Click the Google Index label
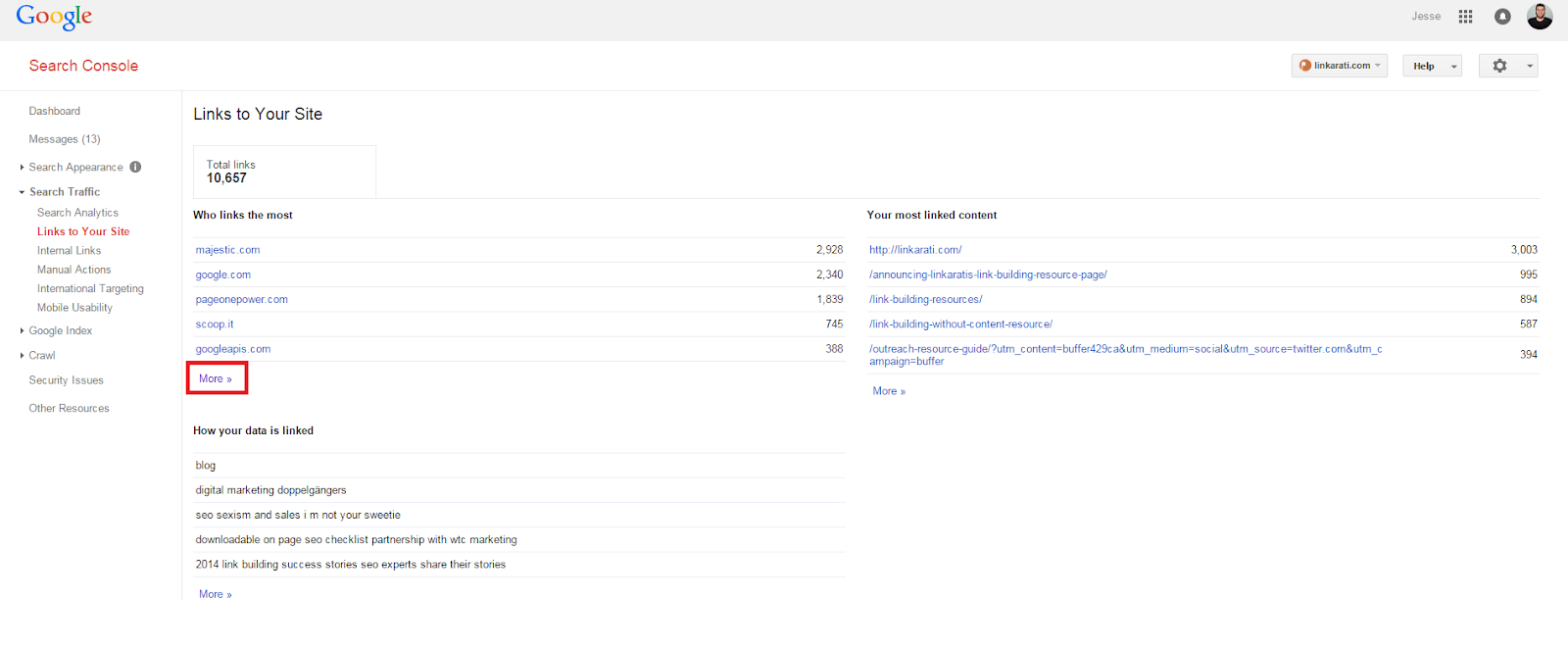 (x=61, y=331)
